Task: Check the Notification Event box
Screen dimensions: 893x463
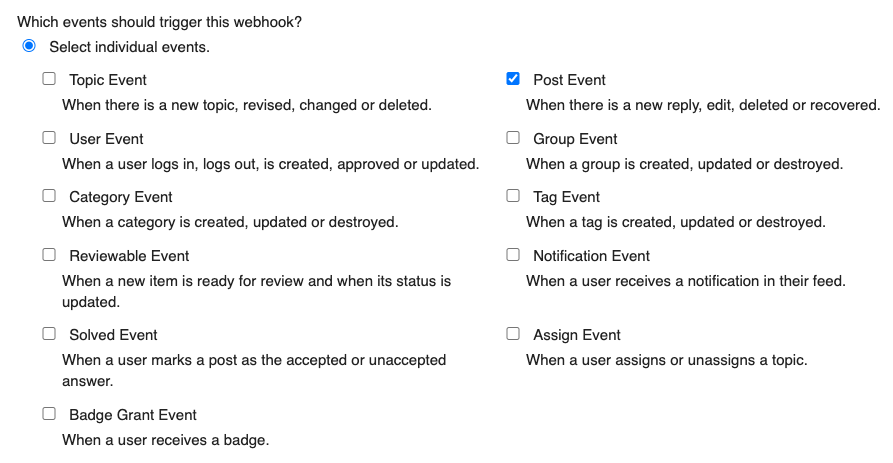Action: [x=513, y=255]
